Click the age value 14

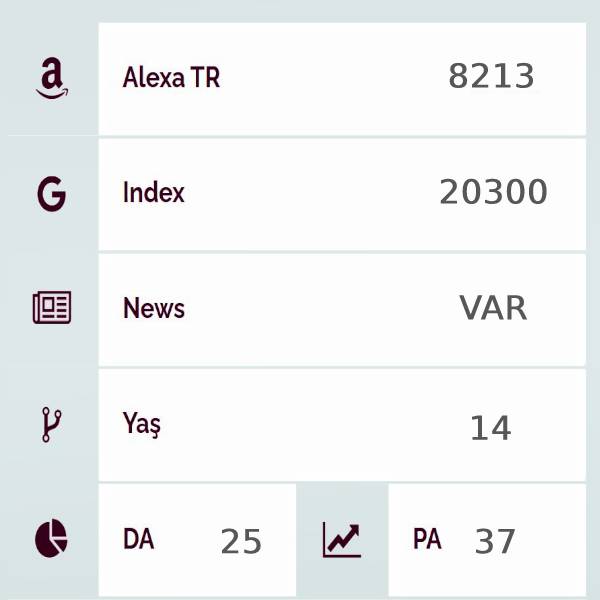pos(491,428)
